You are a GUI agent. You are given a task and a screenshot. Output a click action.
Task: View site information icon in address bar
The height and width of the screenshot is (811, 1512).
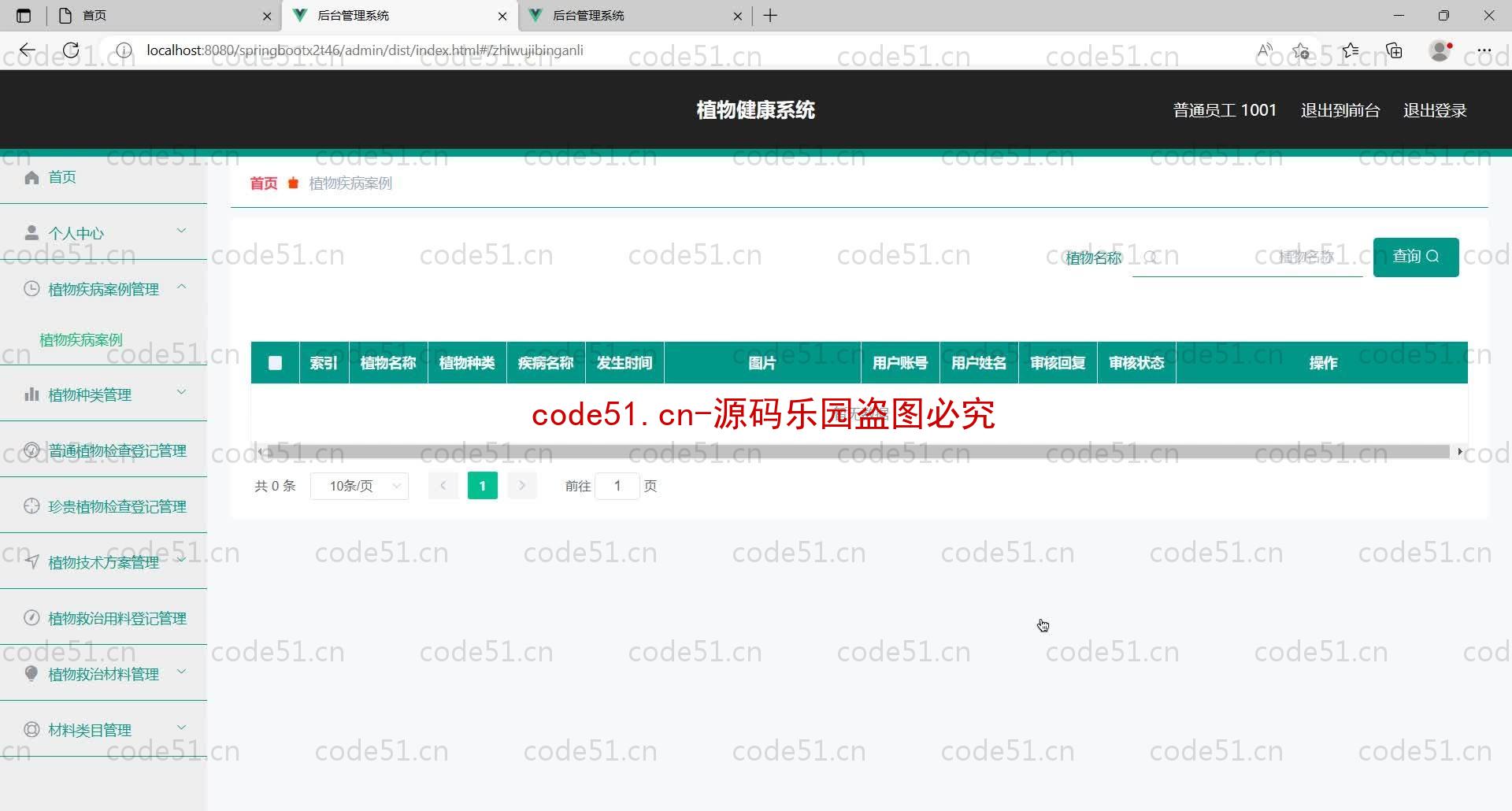tap(124, 50)
